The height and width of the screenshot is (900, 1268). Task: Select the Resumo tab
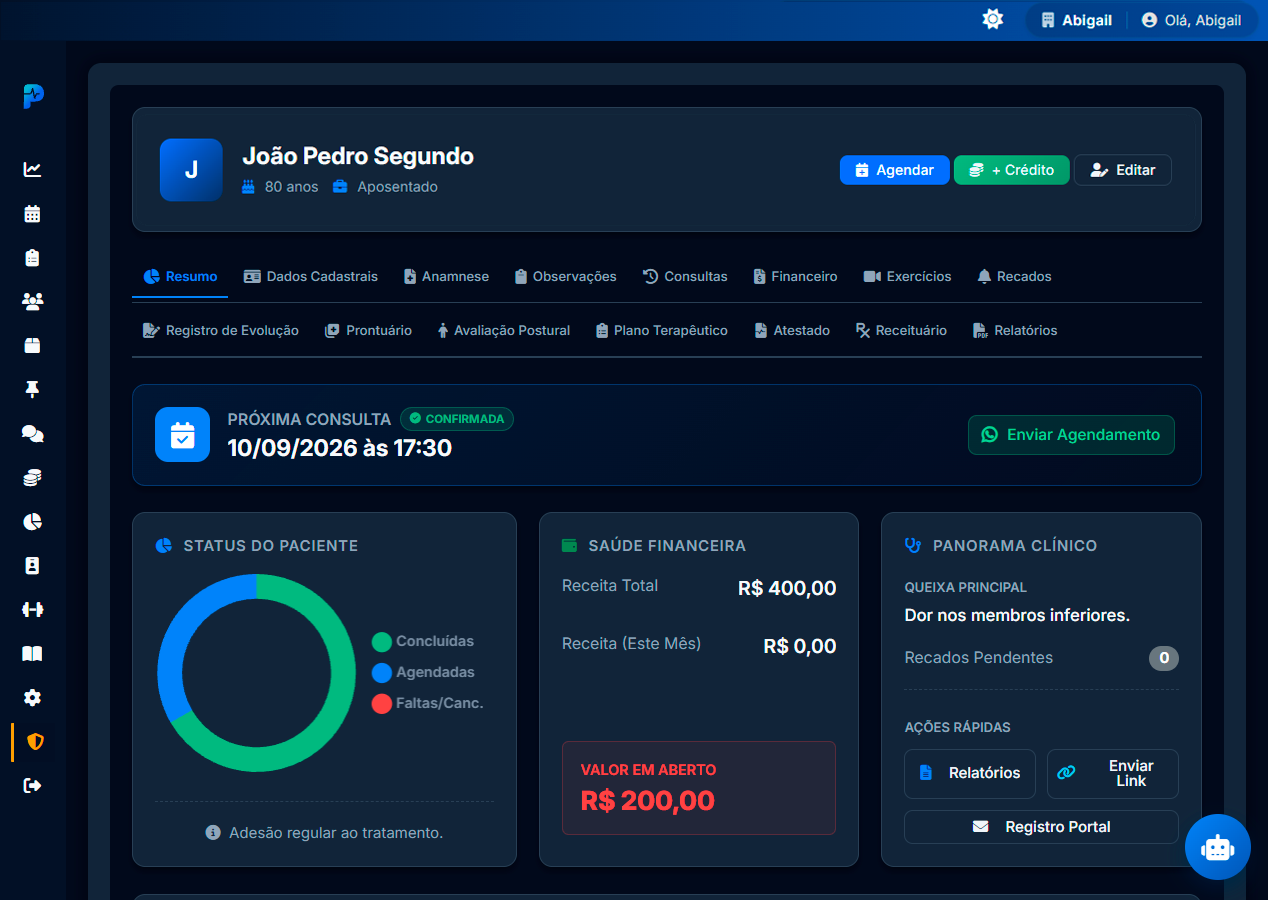(x=180, y=277)
